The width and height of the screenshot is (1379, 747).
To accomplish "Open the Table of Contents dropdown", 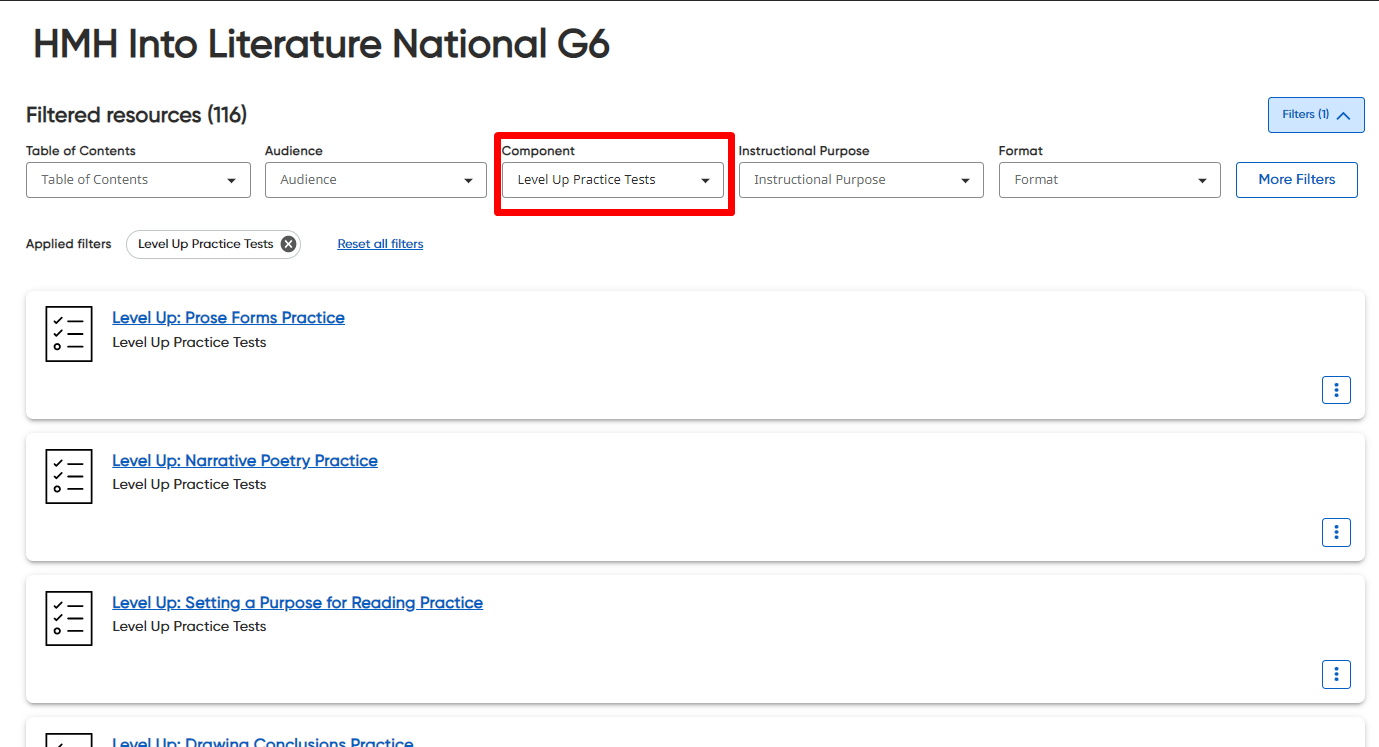I will click(137, 180).
